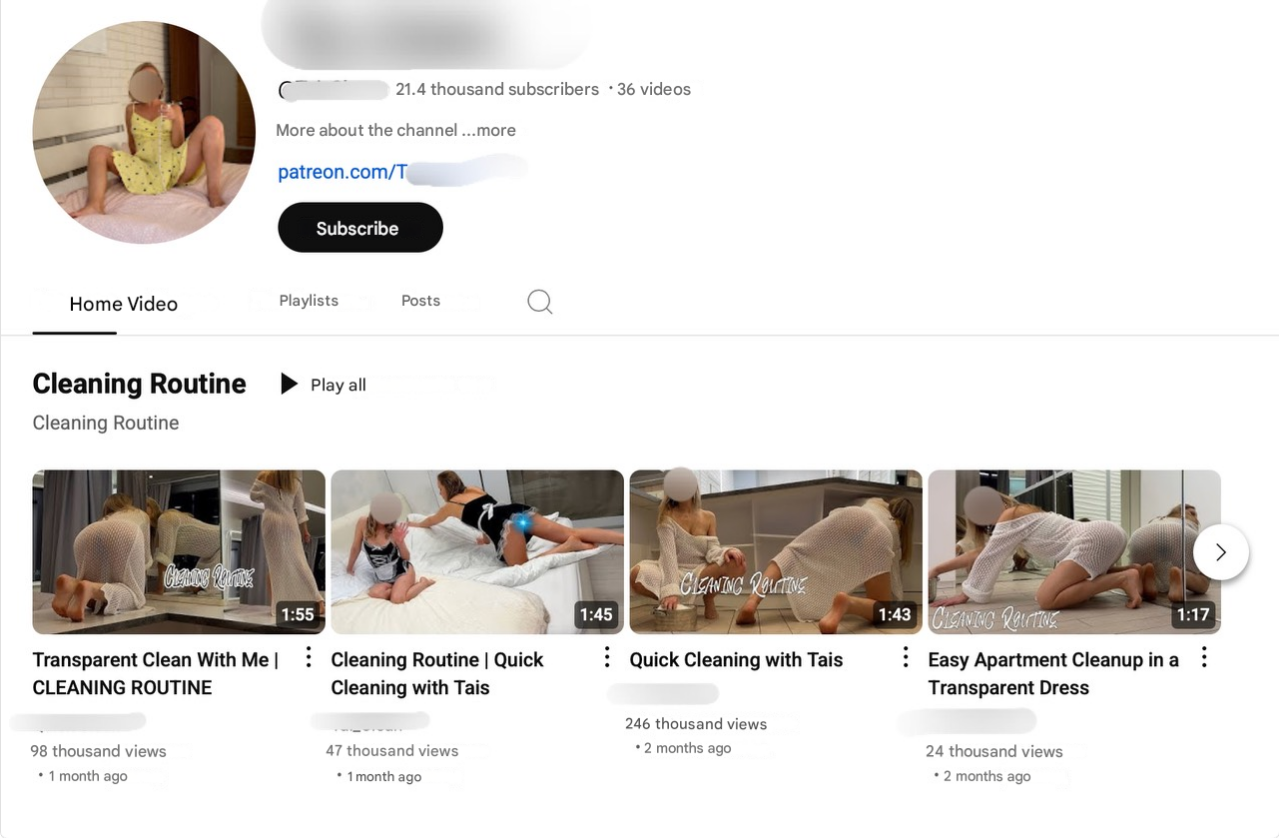Open options menu for Transparent Clean With Me
1279x838 pixels.
pyautogui.click(x=308, y=657)
